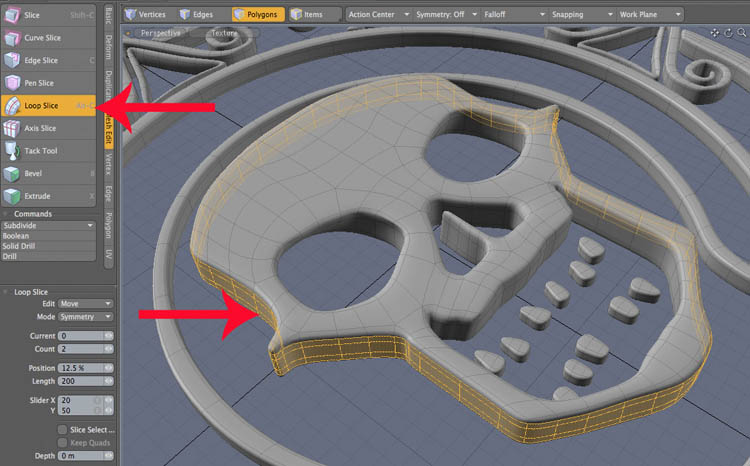Click the viewport zoom magnifier icon
This screenshot has height=466, width=750.
click(741, 33)
